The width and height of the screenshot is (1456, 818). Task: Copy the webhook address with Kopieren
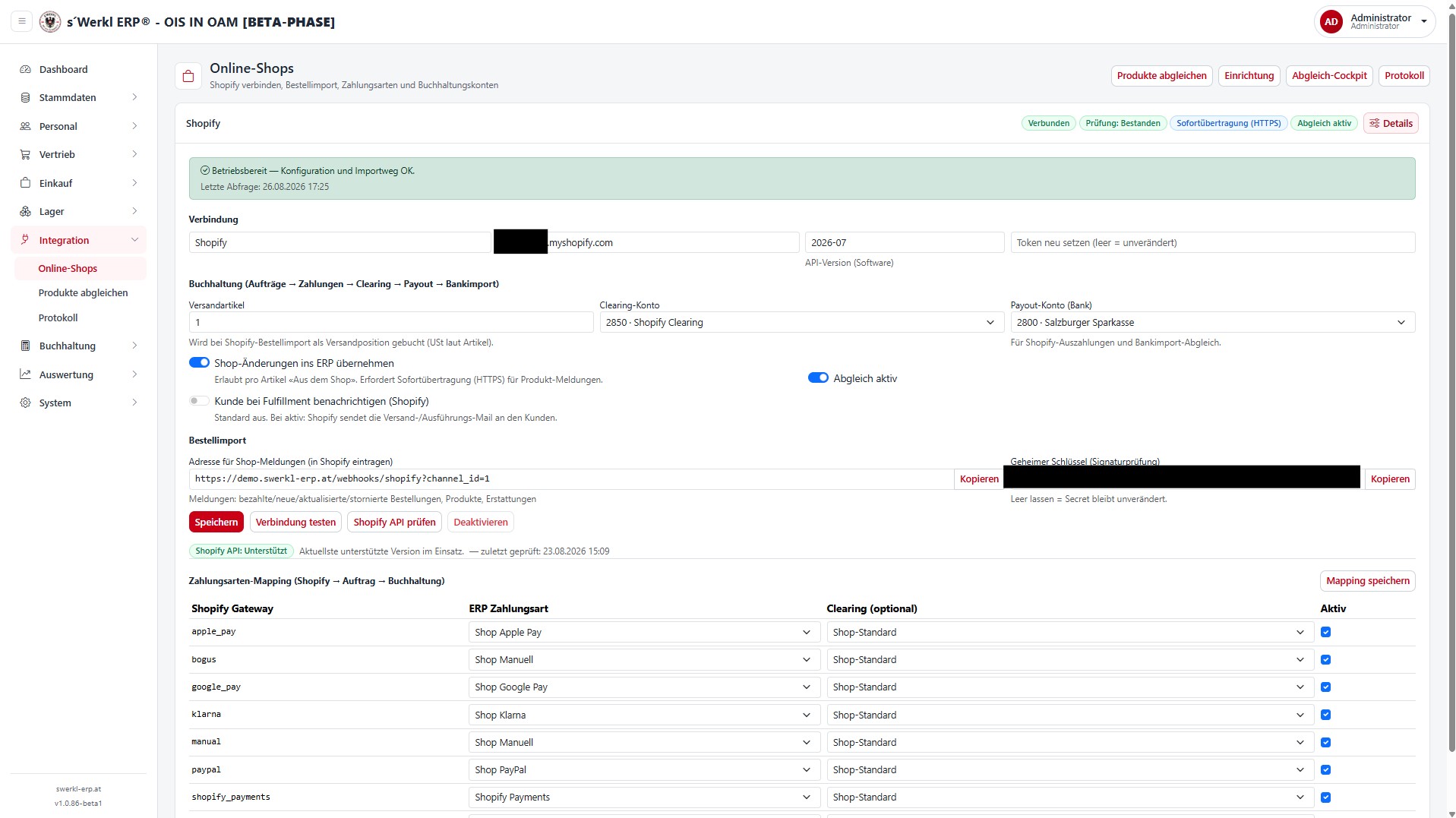pos(979,479)
